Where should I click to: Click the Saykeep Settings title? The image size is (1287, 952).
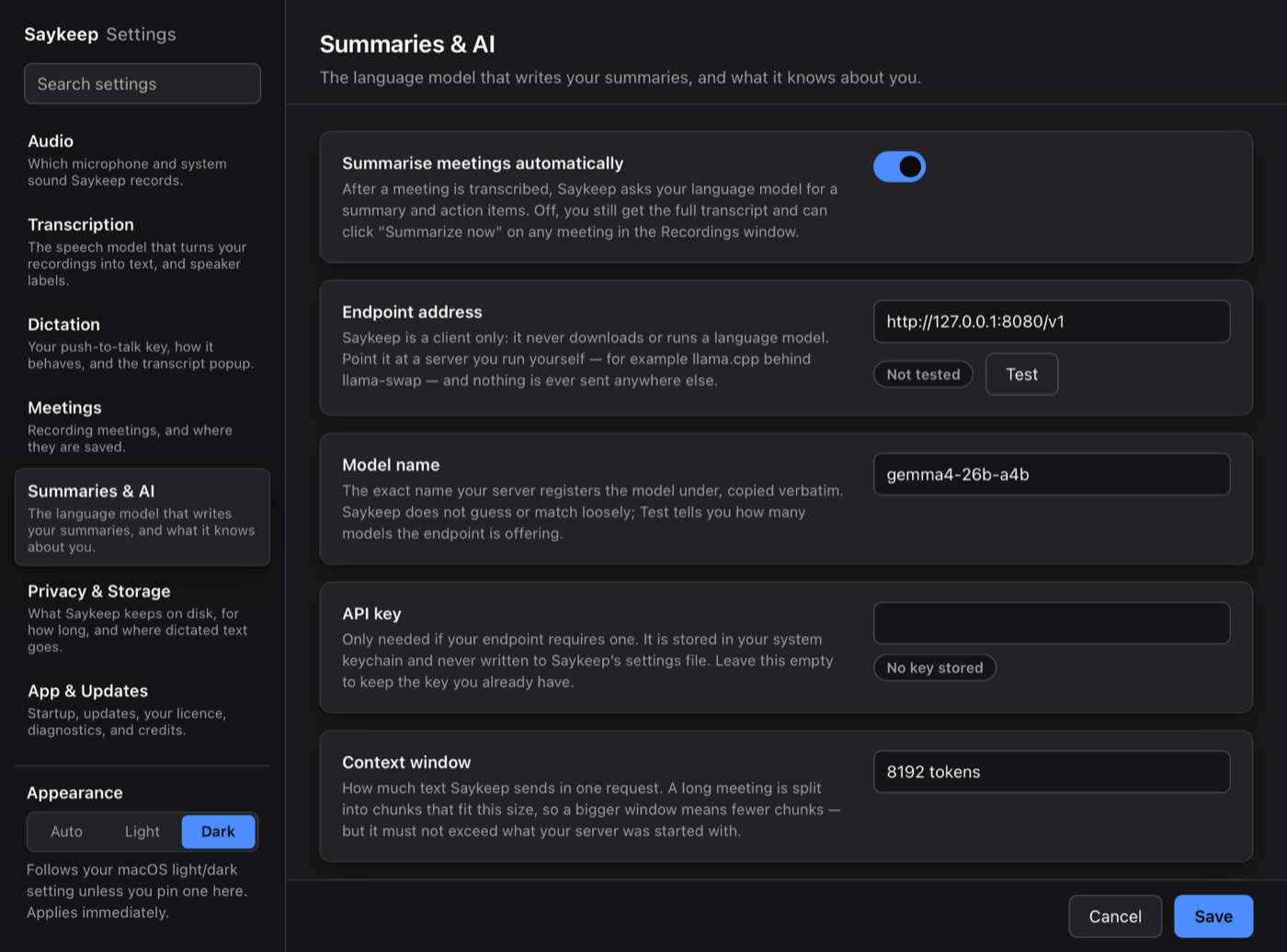(x=100, y=34)
